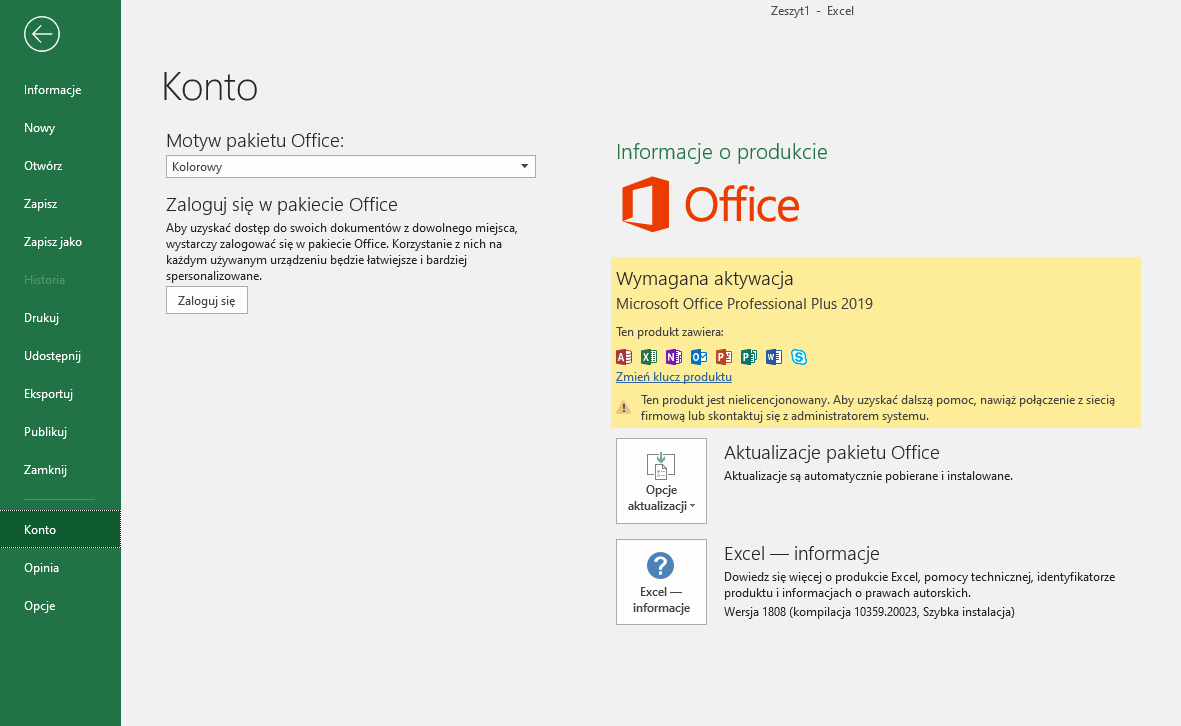Click the Aktualizacje pakietu Office heading
Viewport: 1181px width, 726px height.
(832, 452)
